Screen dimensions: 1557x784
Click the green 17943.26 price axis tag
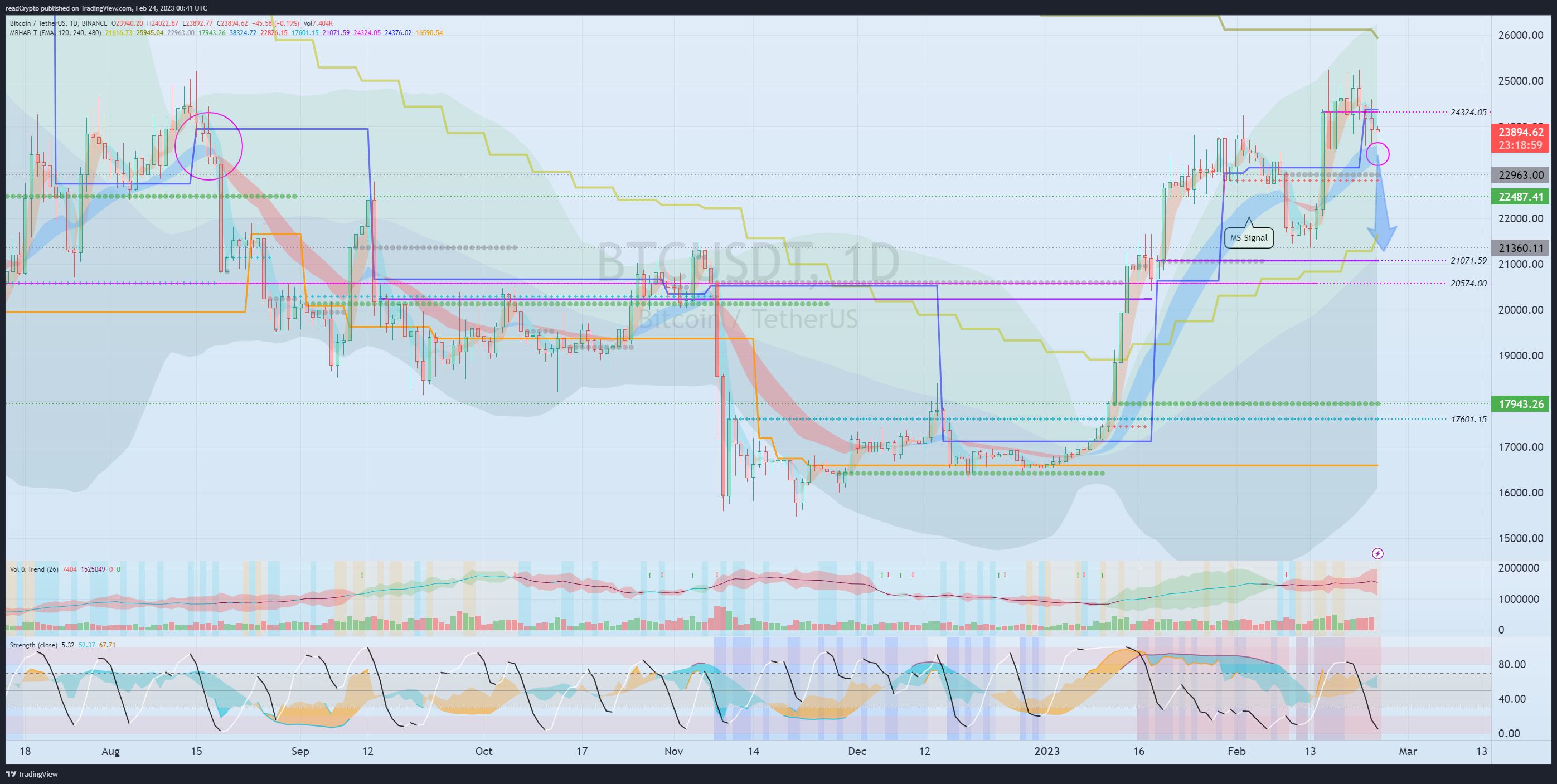(1521, 403)
